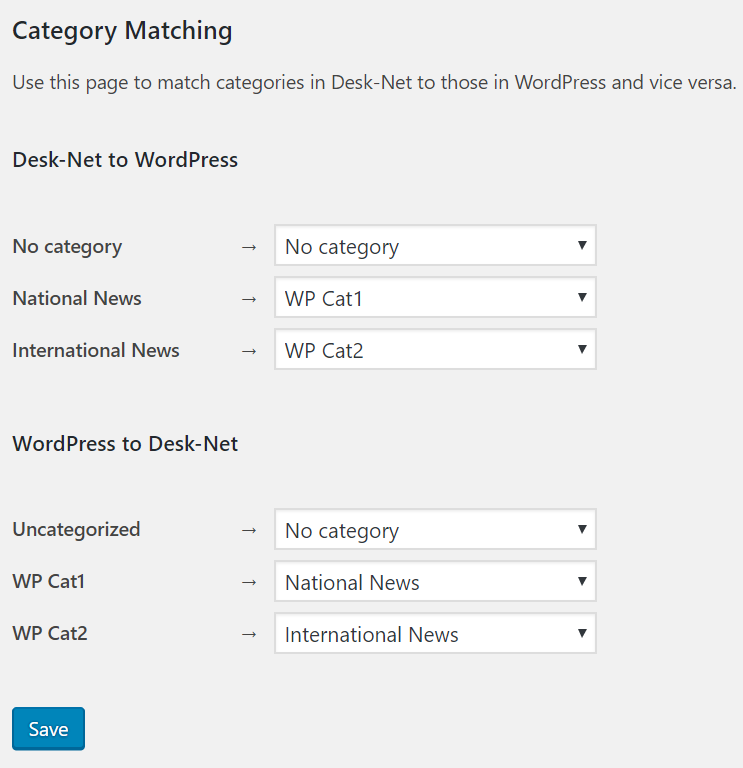Click the 'No category' label in Desk-Net section
This screenshot has width=743, height=768.
pyautogui.click(x=67, y=247)
